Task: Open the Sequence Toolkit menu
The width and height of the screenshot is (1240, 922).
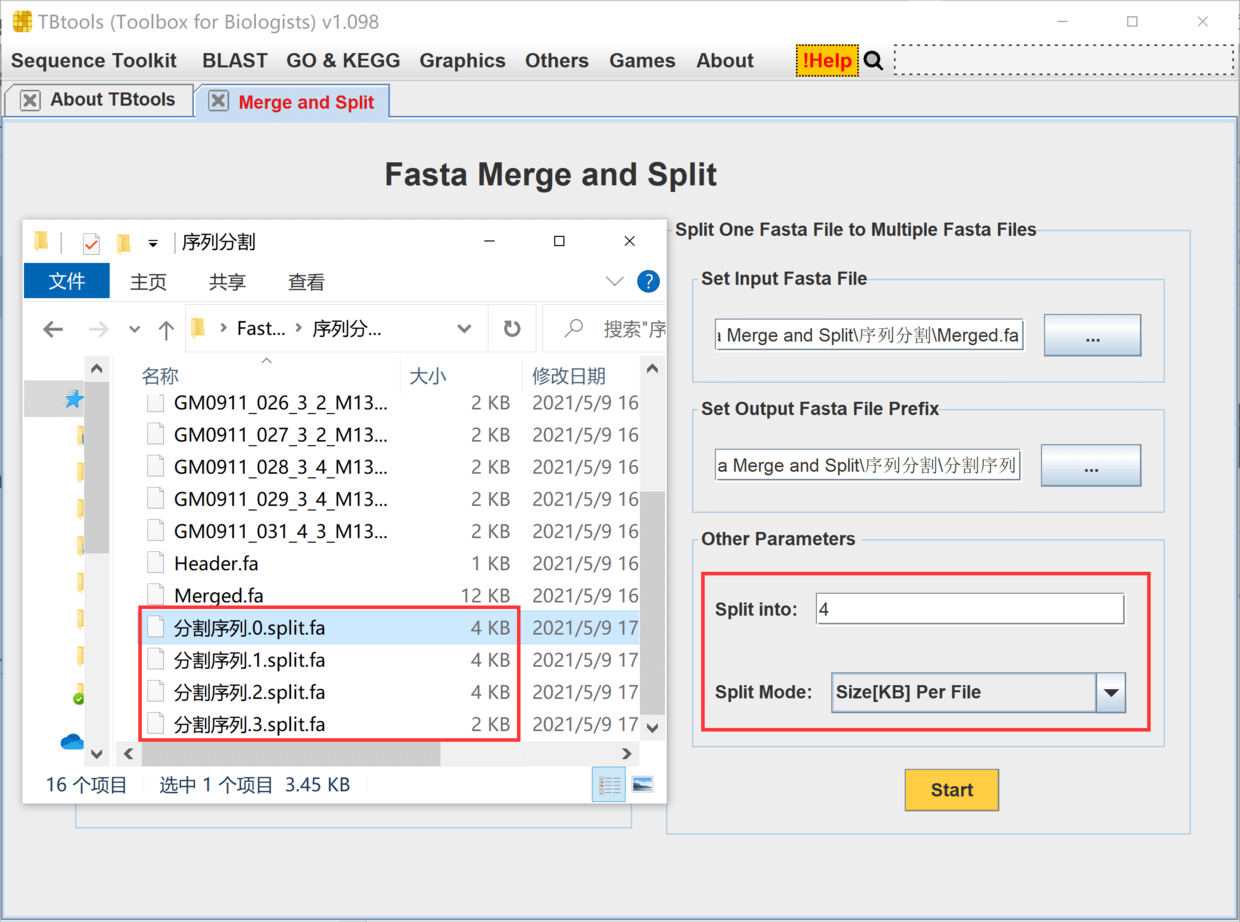Action: click(x=94, y=61)
